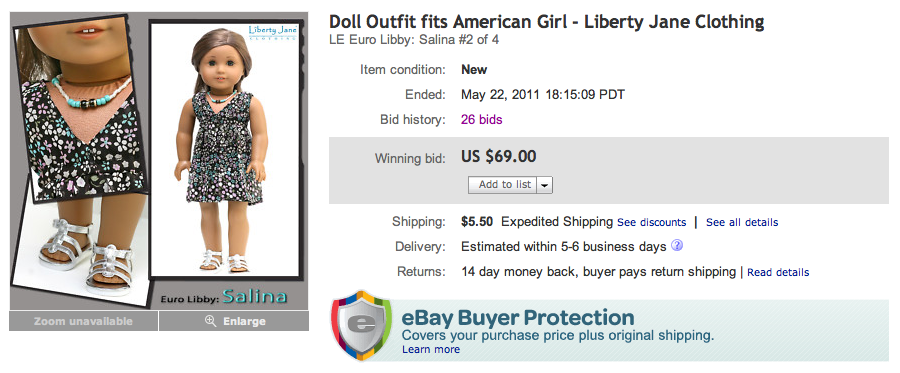Click the US $69.00 winning bid amount

pyautogui.click(x=499, y=156)
